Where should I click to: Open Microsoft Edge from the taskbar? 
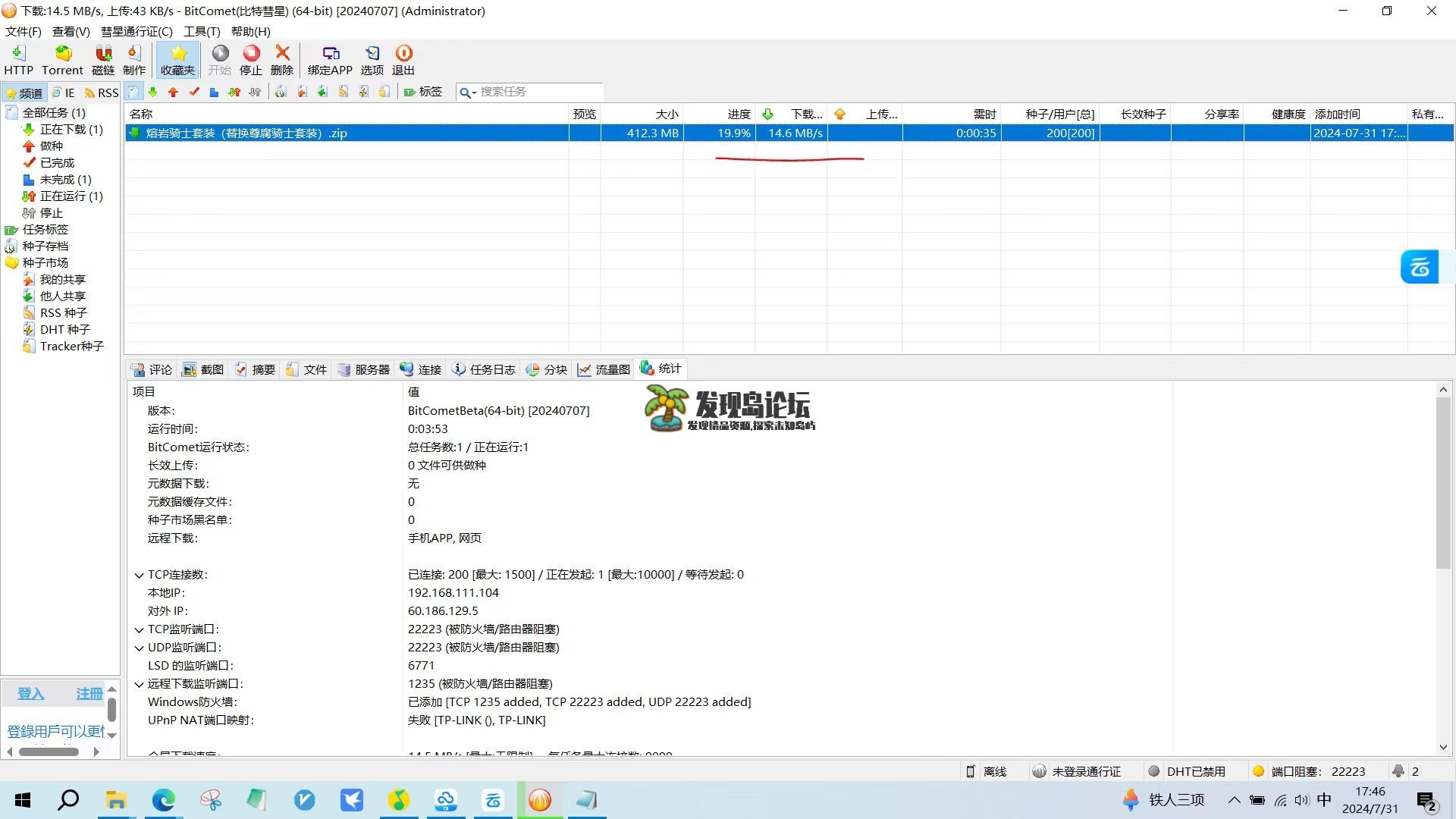(x=163, y=800)
